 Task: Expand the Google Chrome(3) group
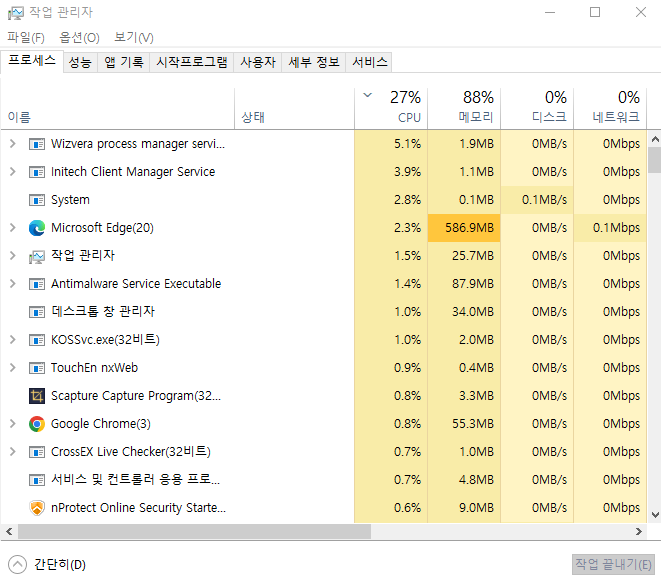point(13,424)
